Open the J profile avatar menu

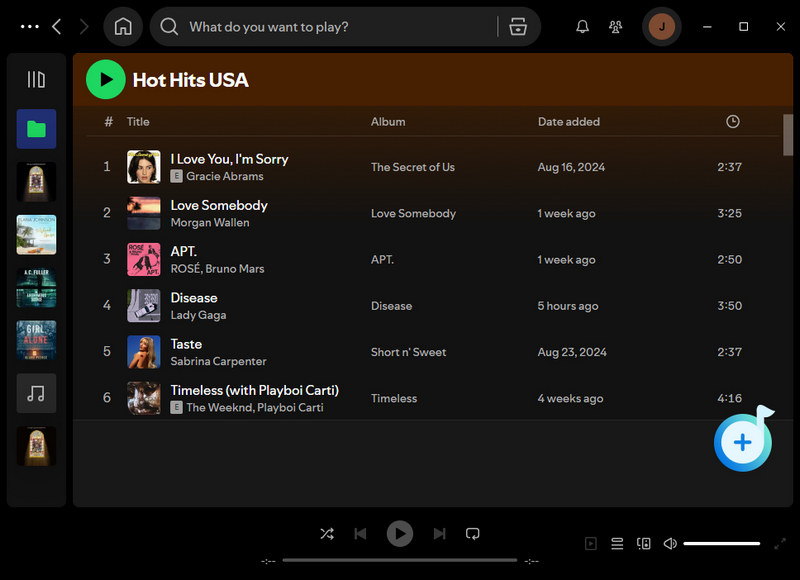[x=662, y=27]
